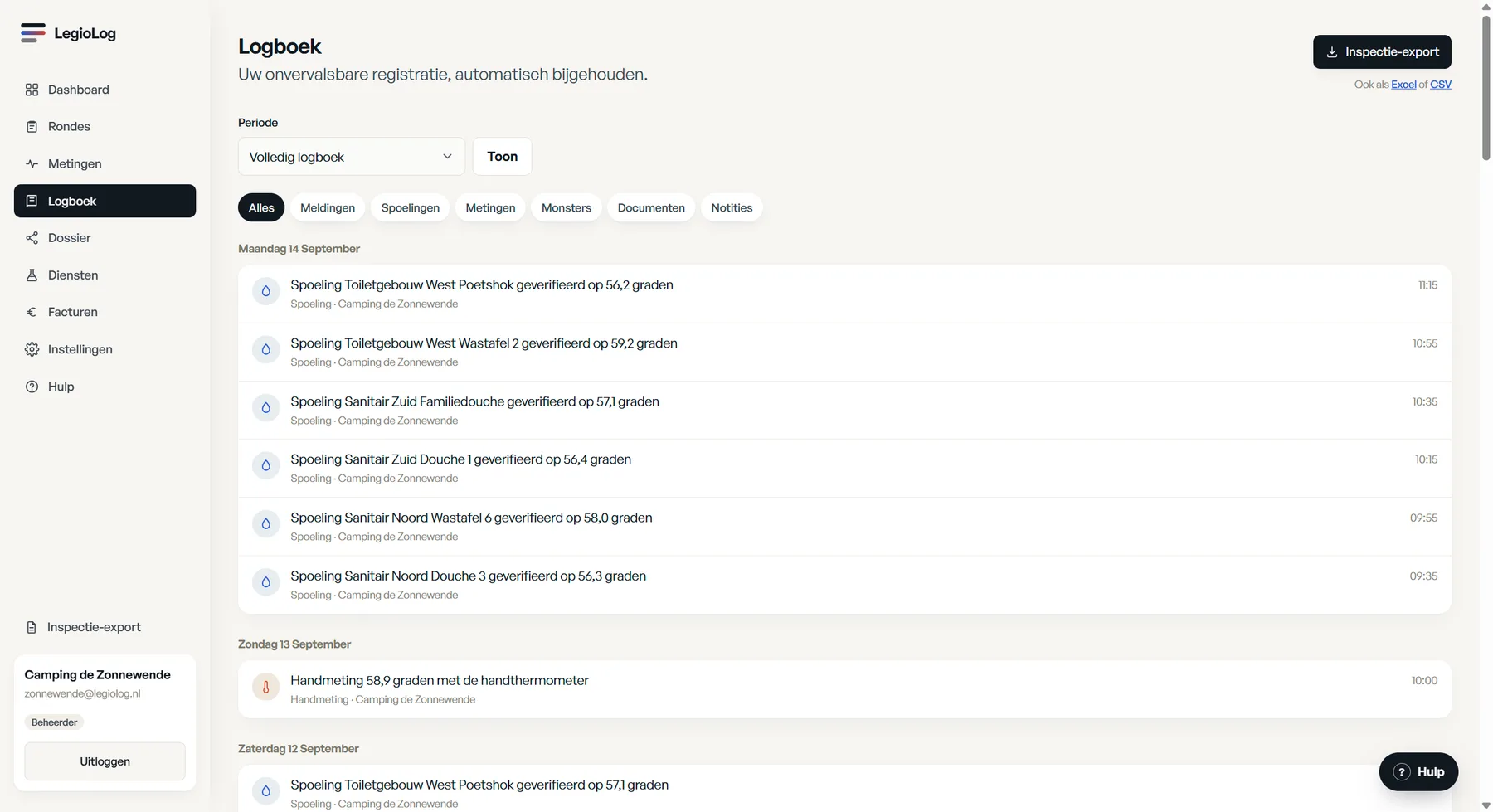The width and height of the screenshot is (1493, 812).
Task: Open Dashboard via its grid icon
Action: (x=32, y=90)
